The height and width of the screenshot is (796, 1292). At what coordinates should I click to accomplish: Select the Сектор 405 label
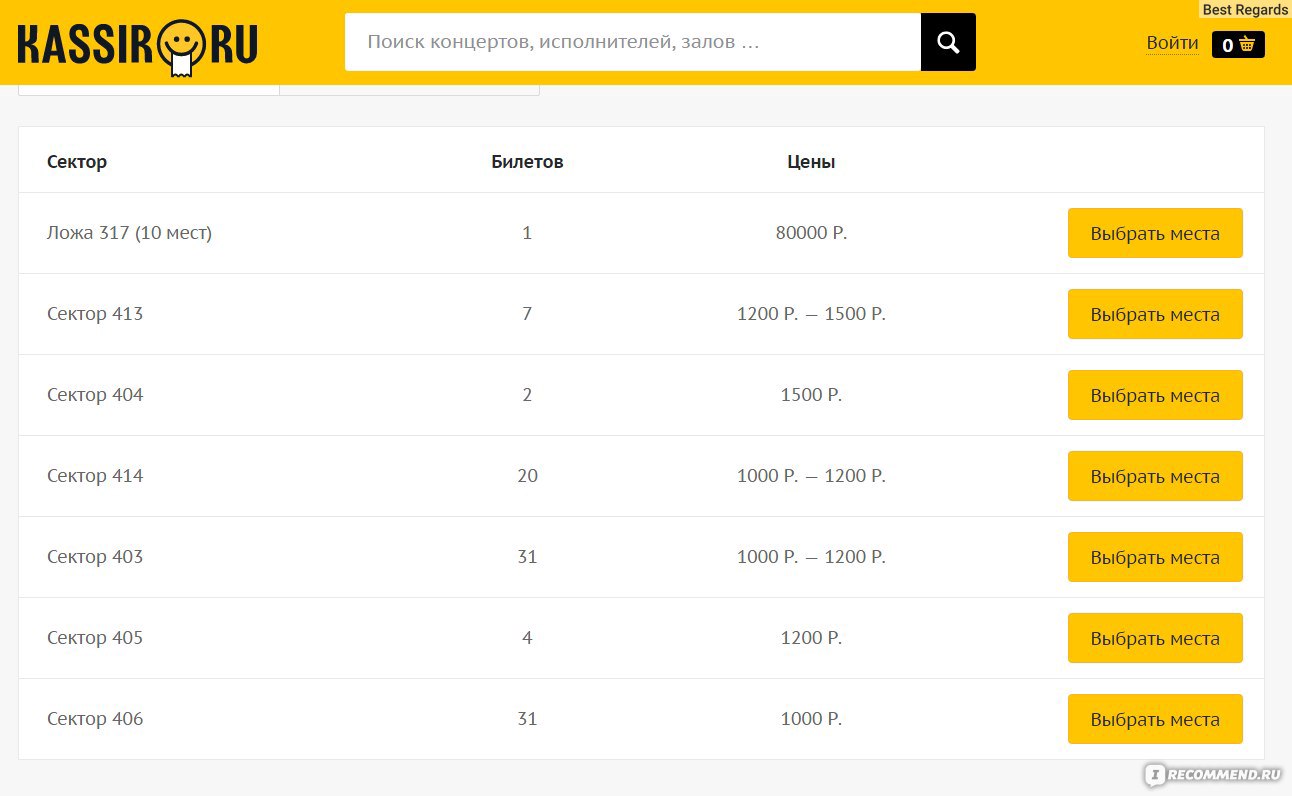click(95, 638)
